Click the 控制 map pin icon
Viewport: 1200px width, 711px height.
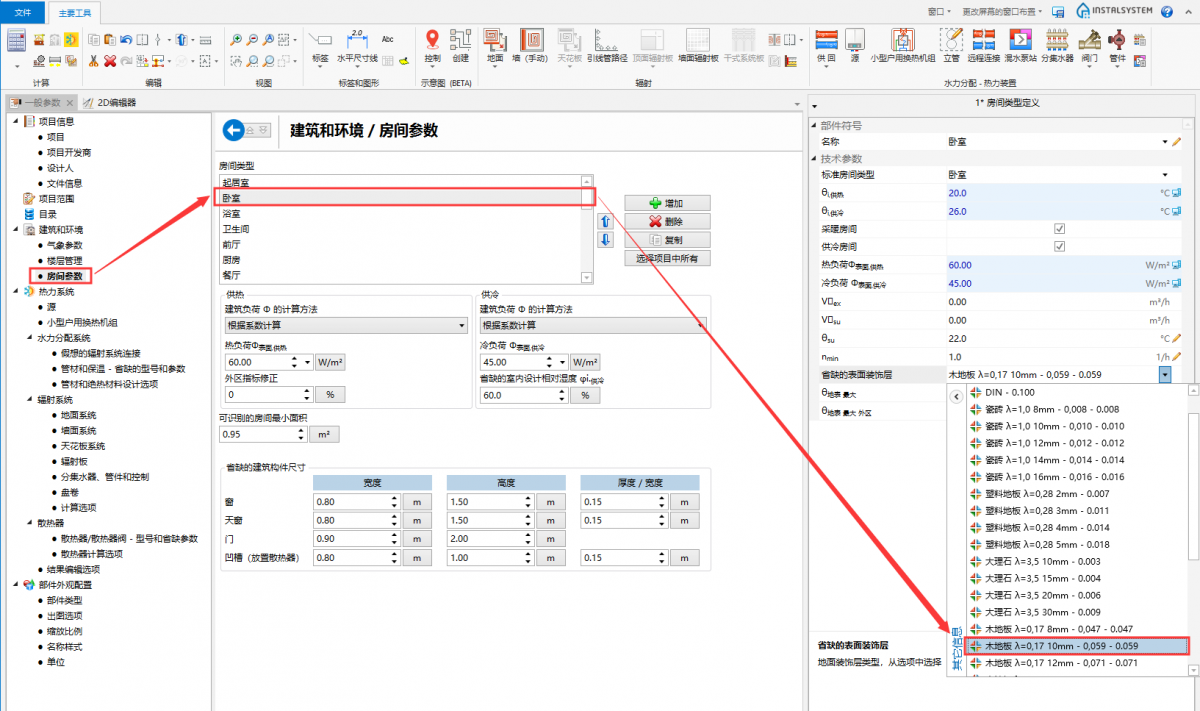432,41
